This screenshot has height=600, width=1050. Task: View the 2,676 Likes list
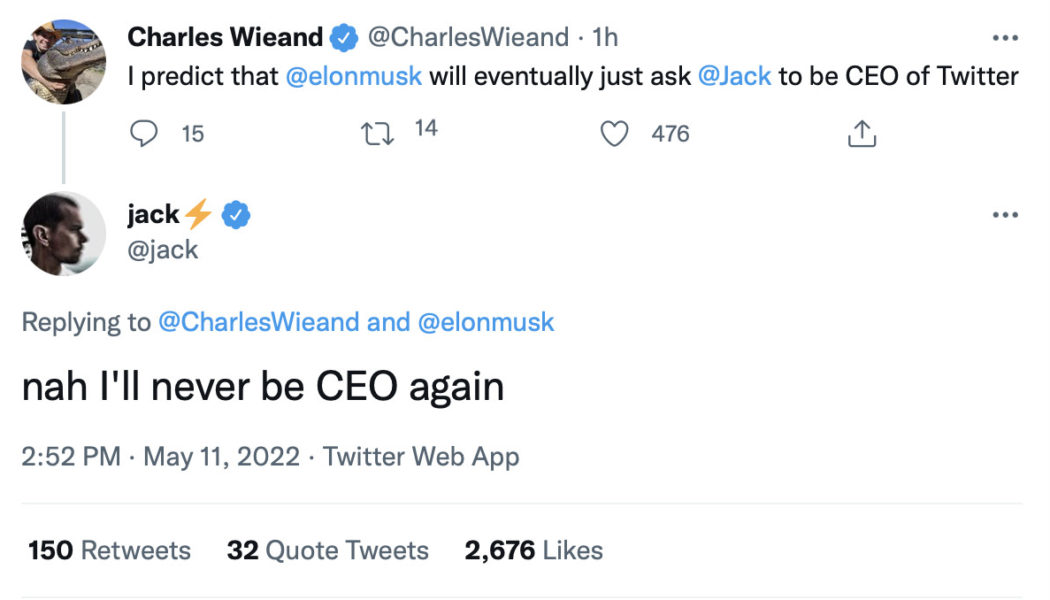[x=531, y=550]
